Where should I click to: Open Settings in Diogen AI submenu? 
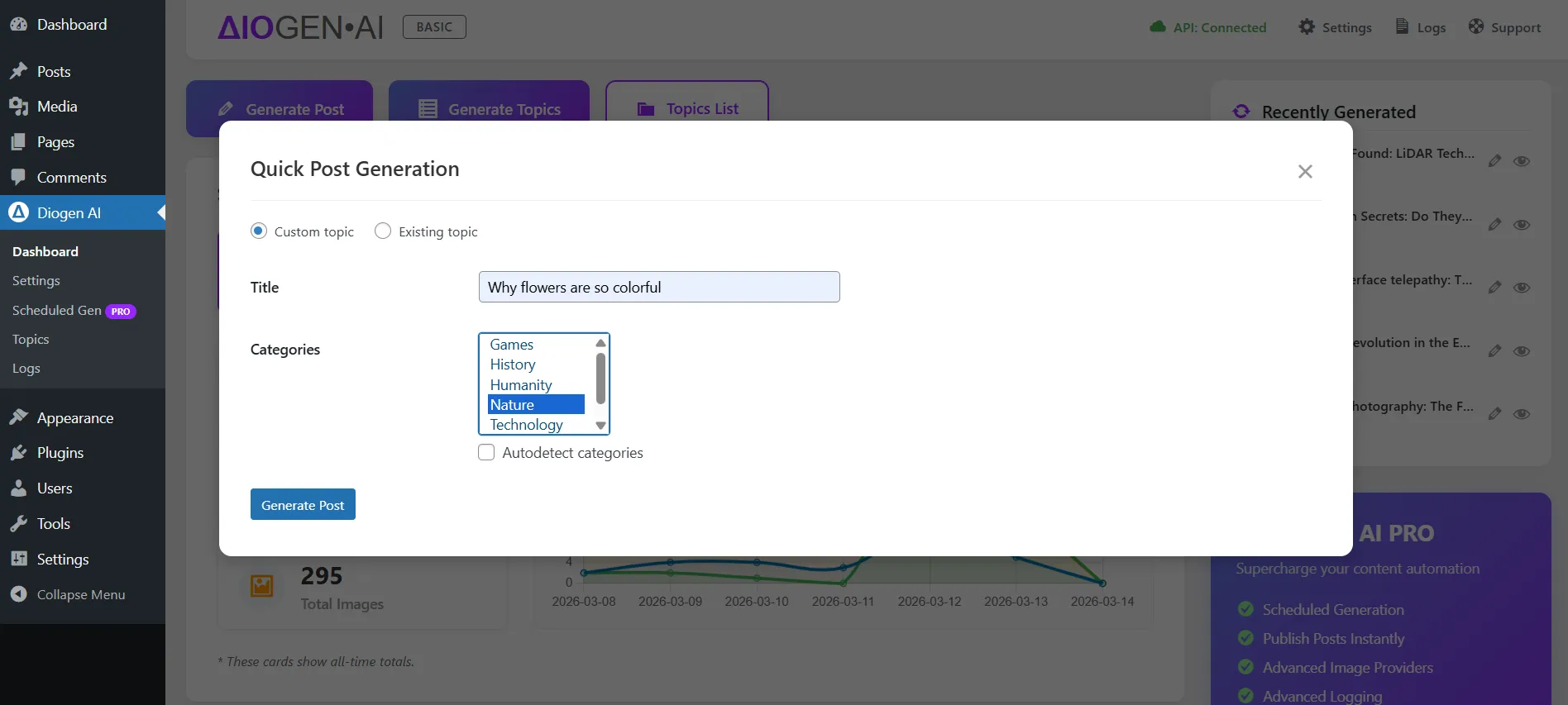pyautogui.click(x=36, y=280)
